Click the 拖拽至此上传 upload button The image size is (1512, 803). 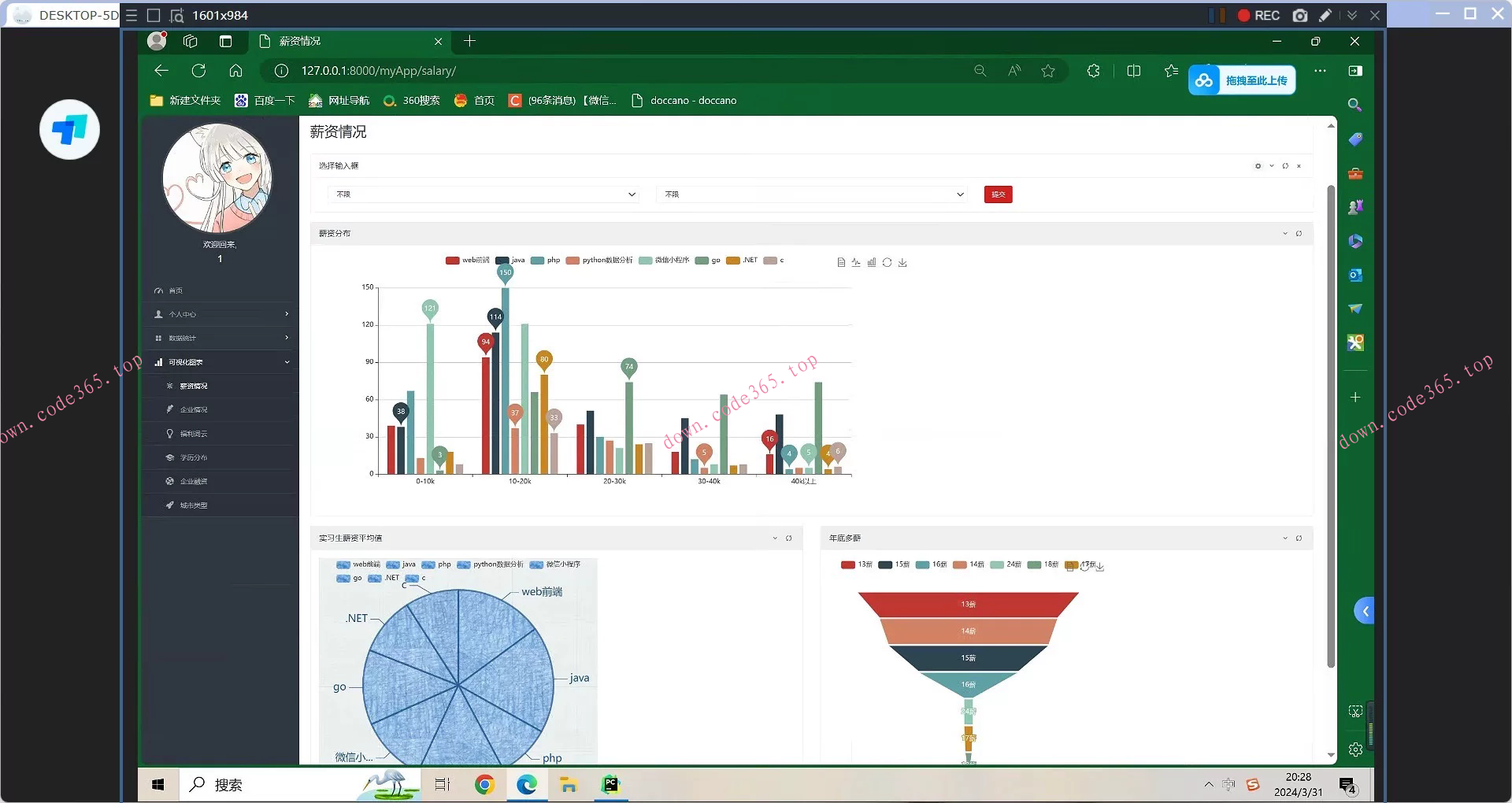(1242, 80)
